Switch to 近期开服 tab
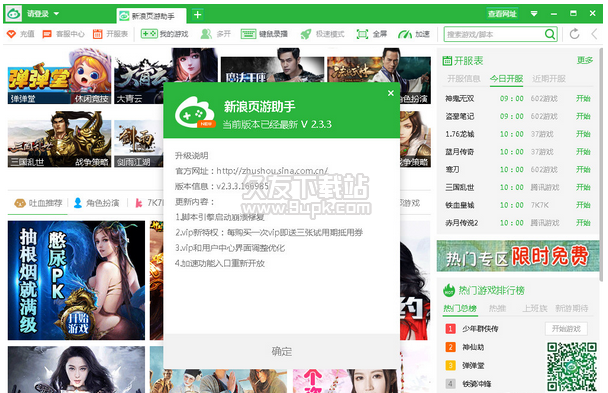The height and width of the screenshot is (393, 608). point(549,79)
